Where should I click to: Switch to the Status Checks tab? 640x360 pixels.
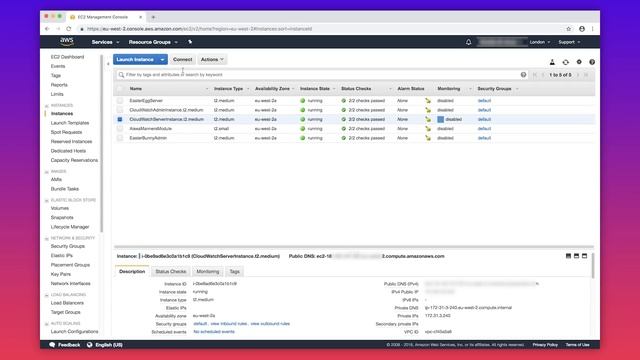coord(171,271)
